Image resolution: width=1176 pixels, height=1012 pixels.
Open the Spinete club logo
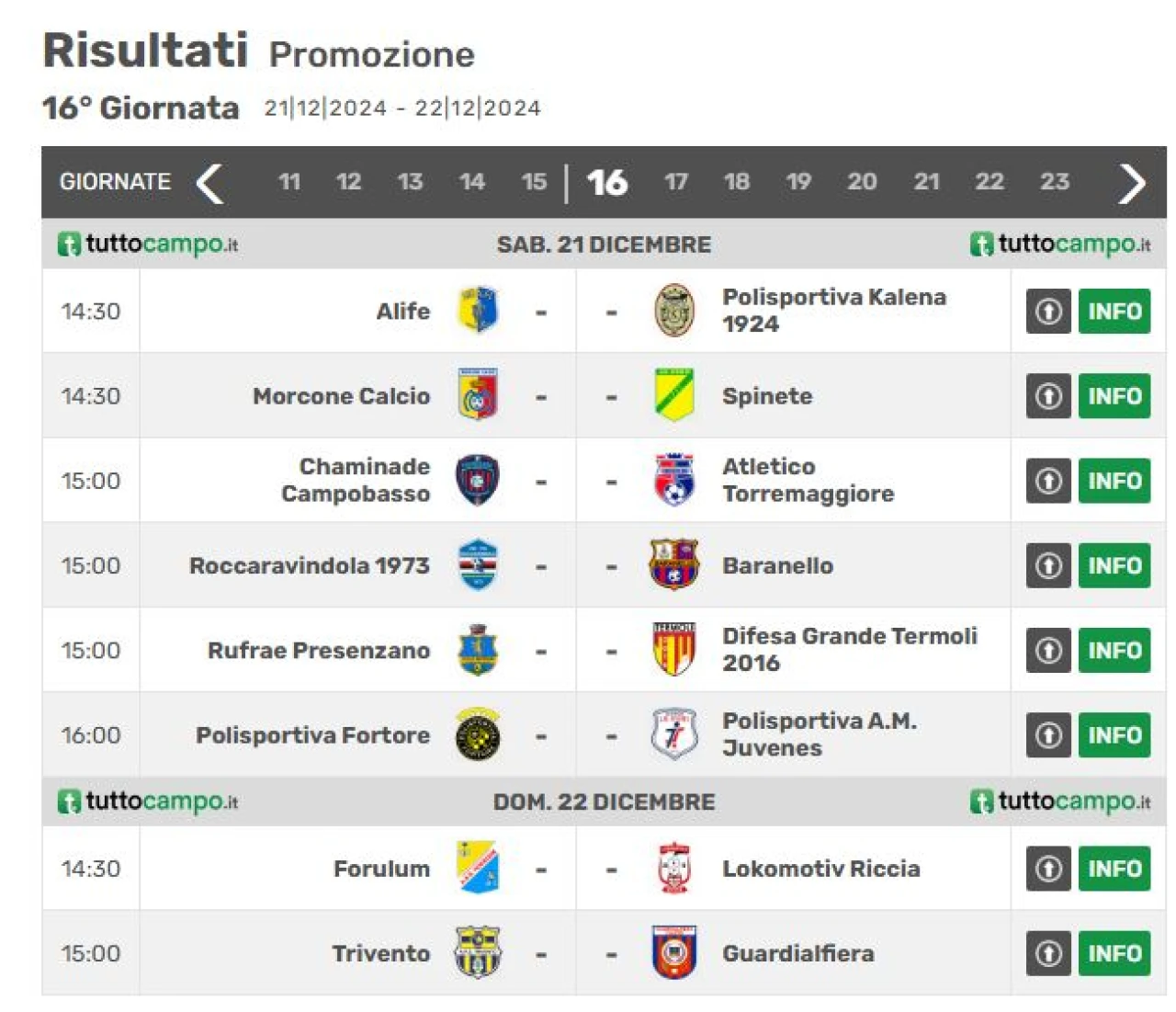[x=674, y=395]
